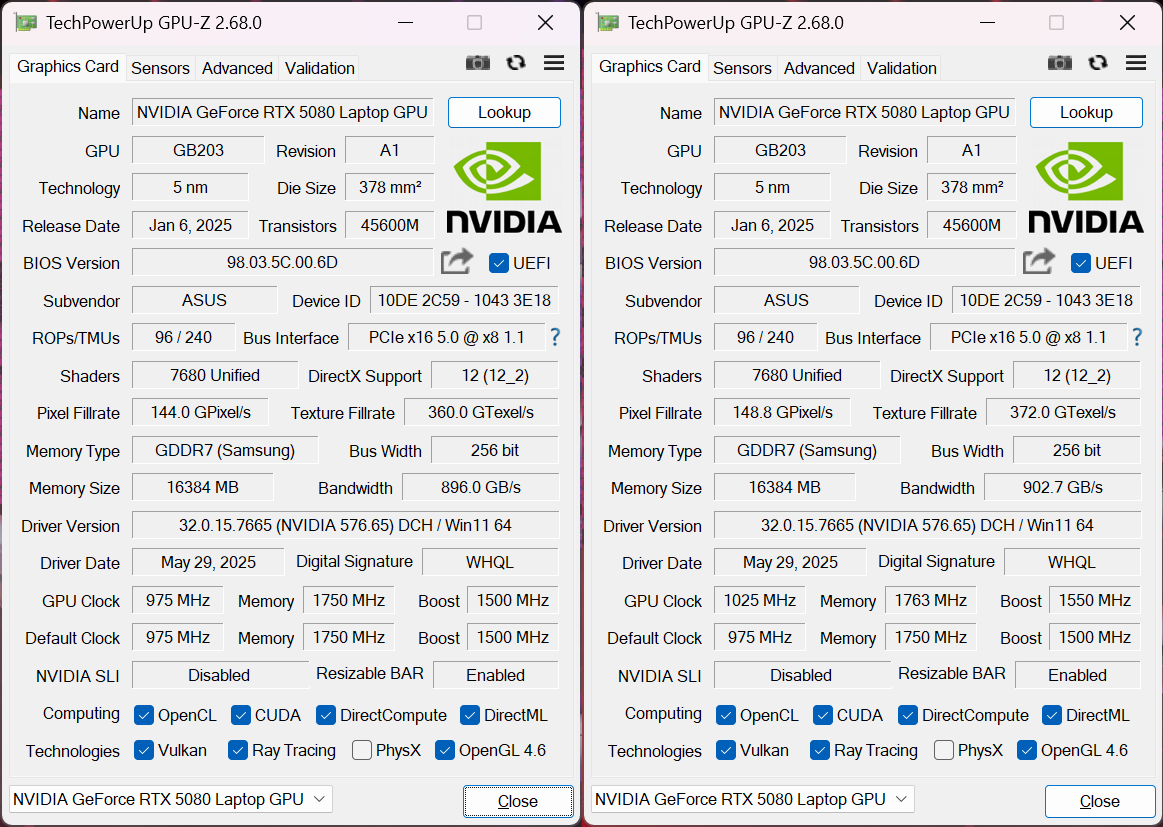
Task: Open the GPU selector dropdown in right window
Action: (753, 799)
